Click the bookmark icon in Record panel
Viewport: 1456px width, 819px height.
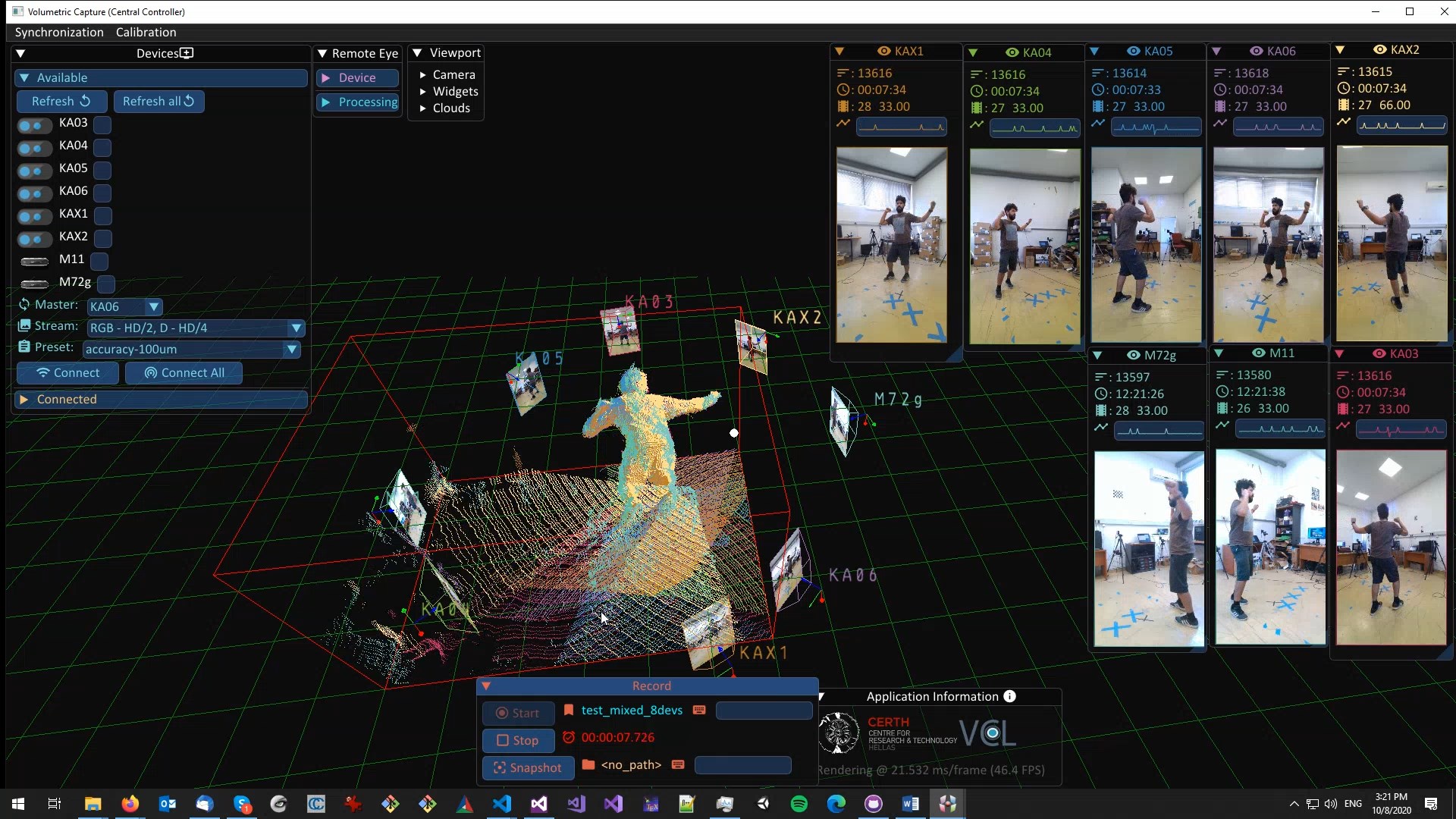click(568, 710)
